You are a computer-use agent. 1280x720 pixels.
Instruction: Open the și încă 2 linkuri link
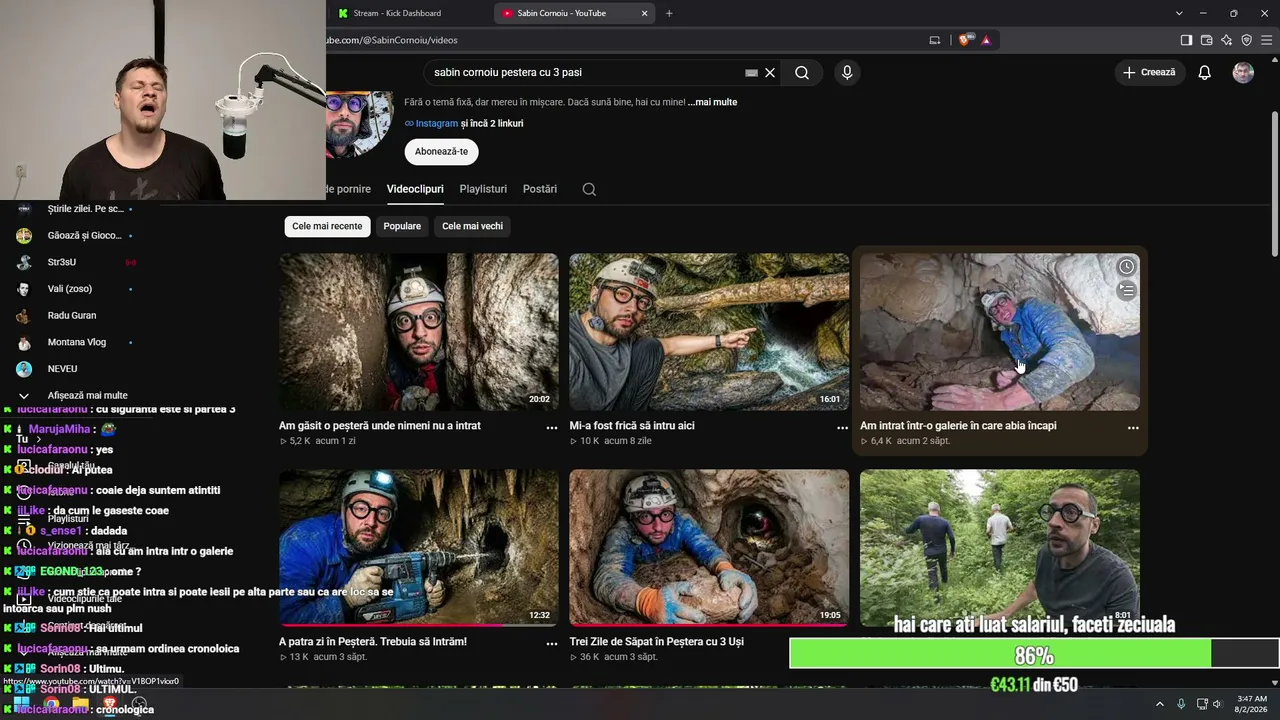(x=492, y=123)
